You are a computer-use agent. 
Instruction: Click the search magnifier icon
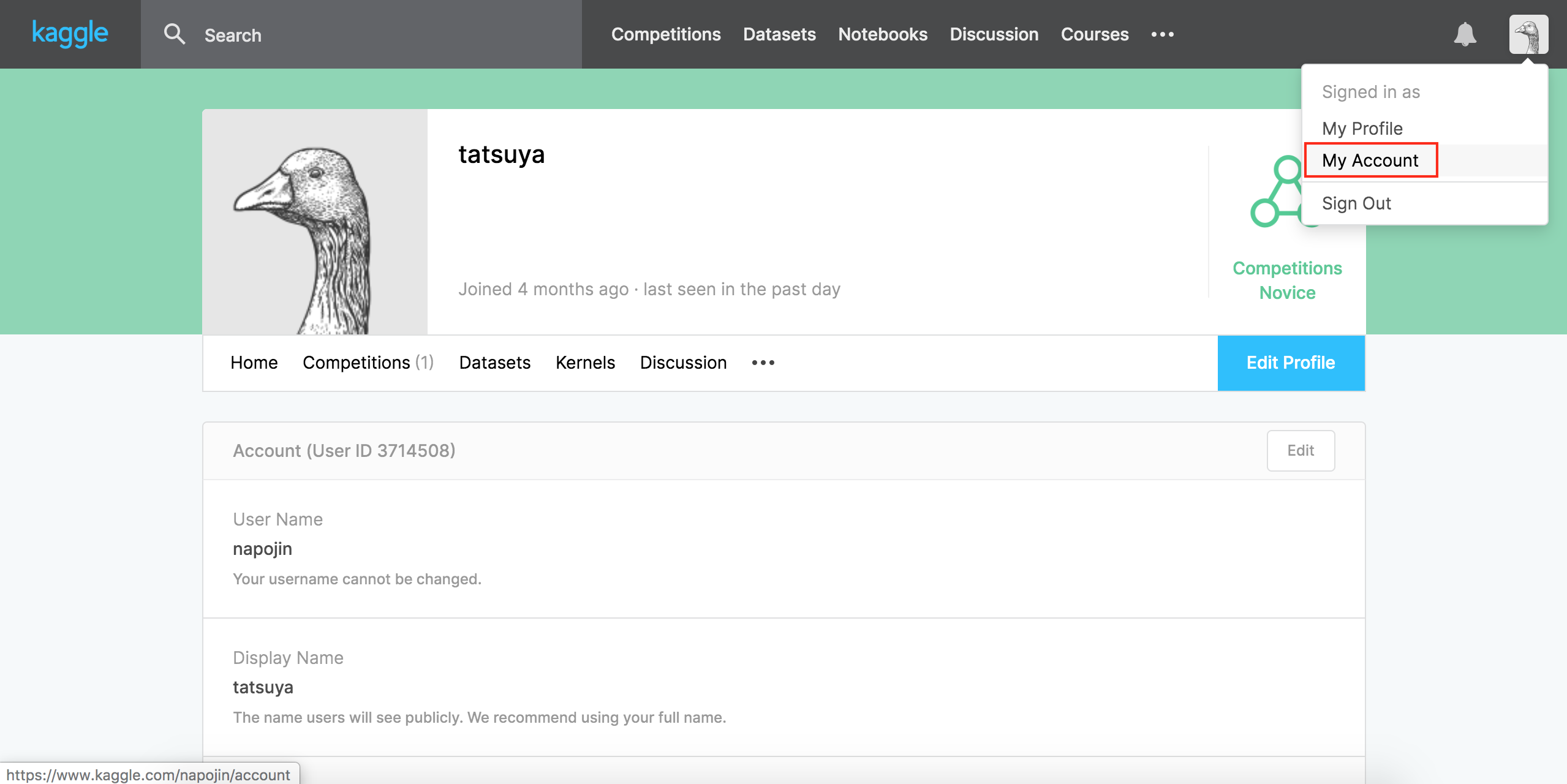click(175, 34)
